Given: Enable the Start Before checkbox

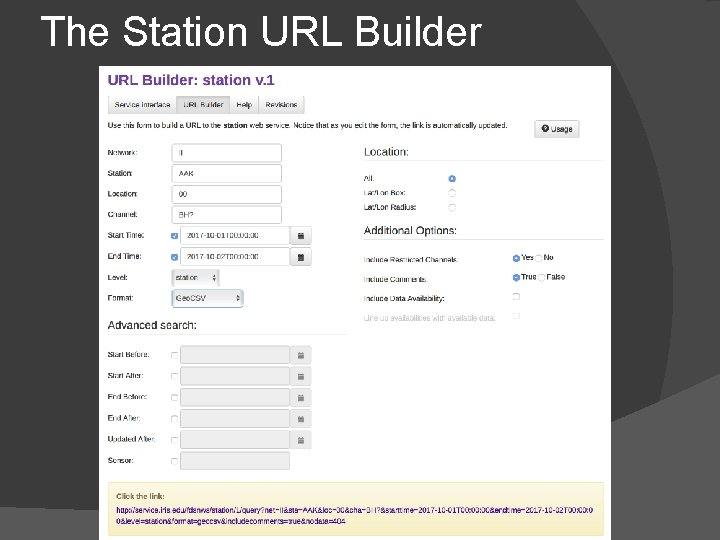Looking at the screenshot, I should pyautogui.click(x=174, y=355).
